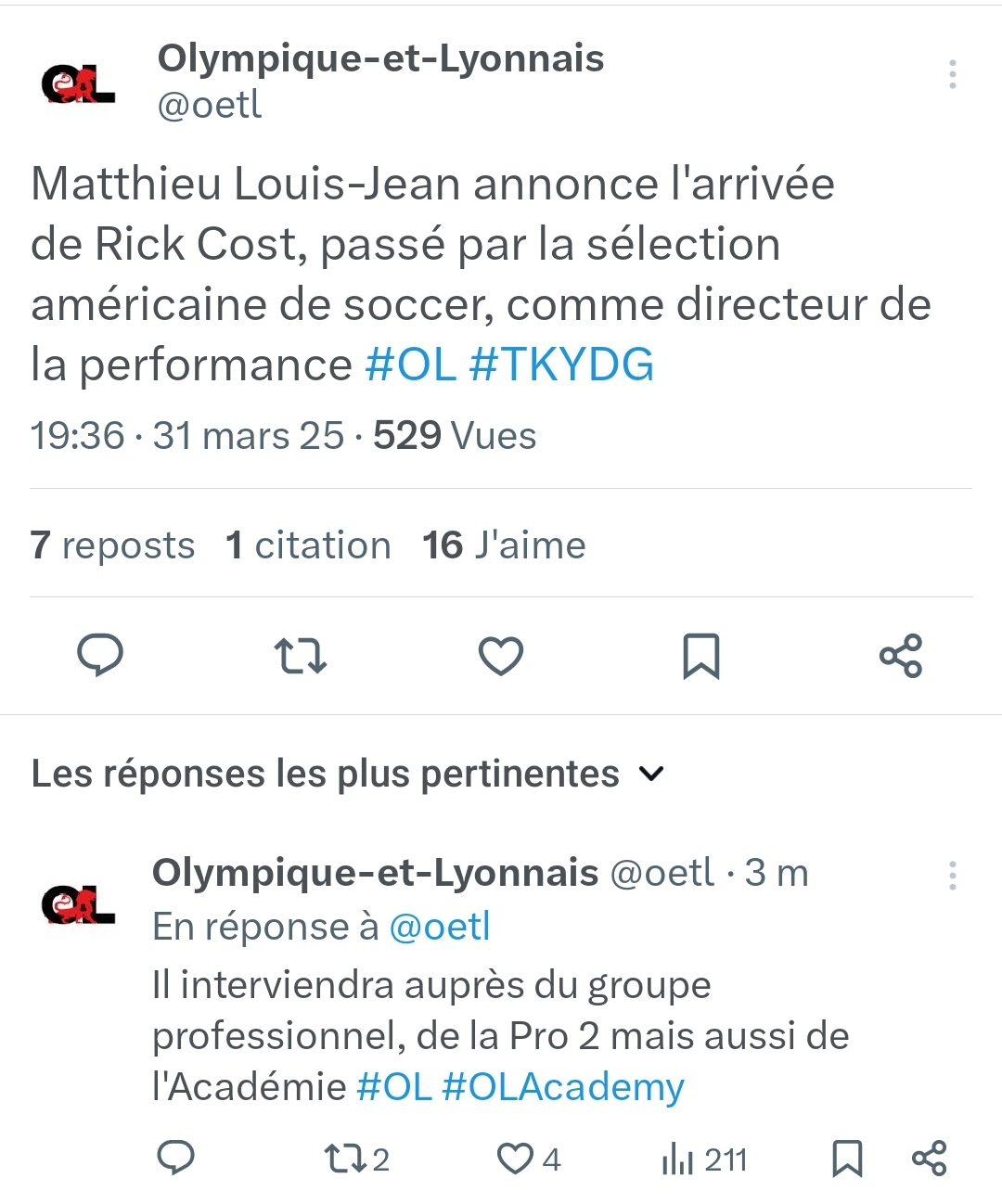This screenshot has height=1204, width=1002.
Task: Tap the reply bubble icon under main tweet
Action: point(99,656)
